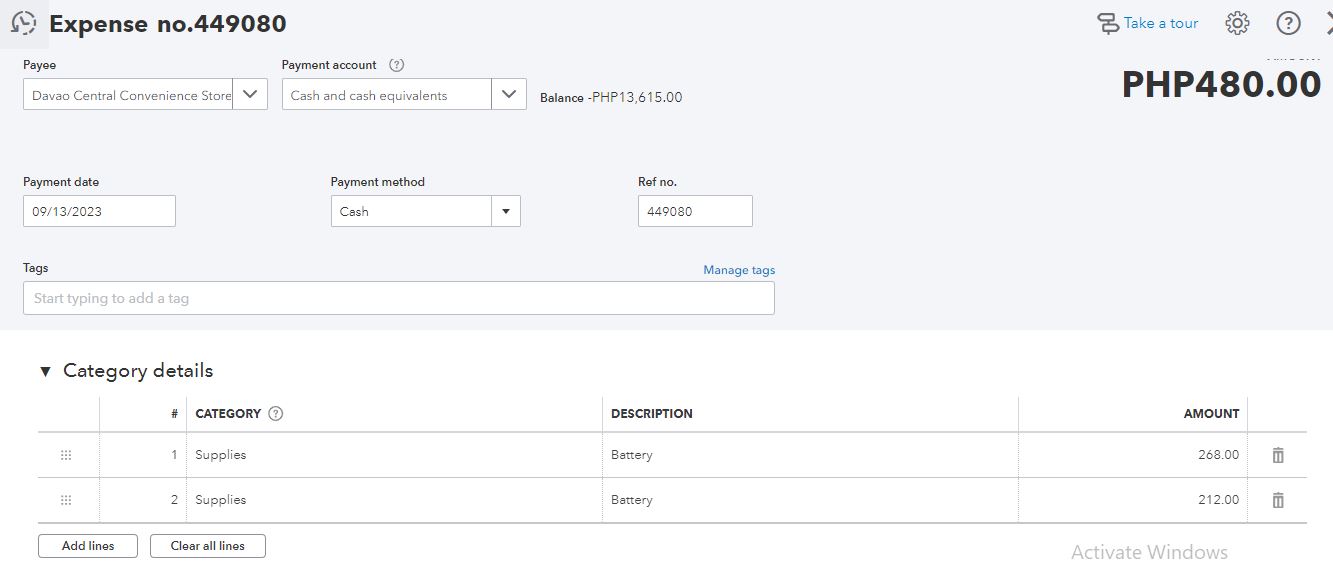Click the Category column help icon

pyautogui.click(x=276, y=414)
